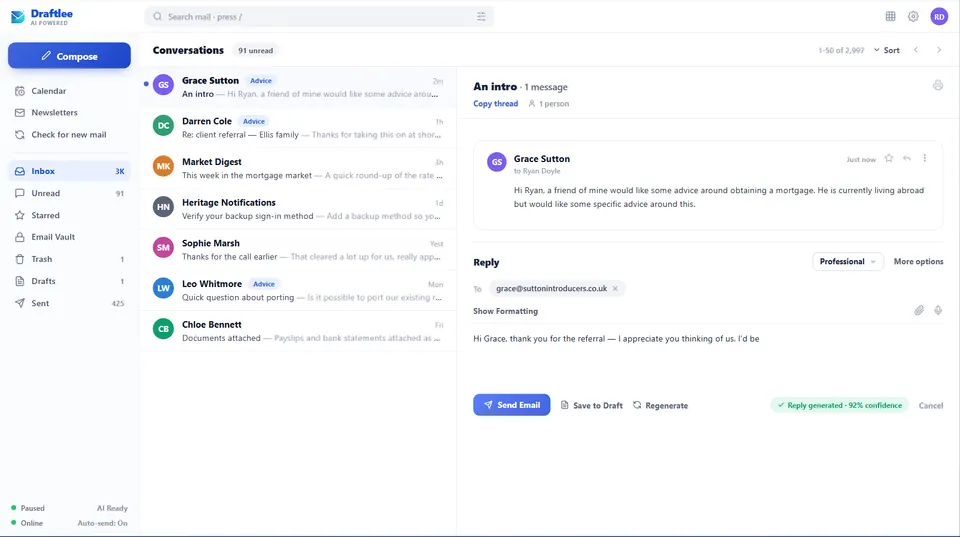Screen dimensions: 960x537
Task: Open the apps grid icon
Action: (890, 17)
